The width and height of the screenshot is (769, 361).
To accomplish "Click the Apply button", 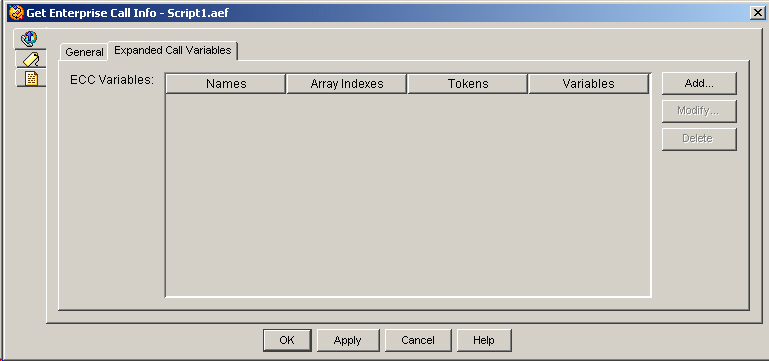I will [348, 340].
